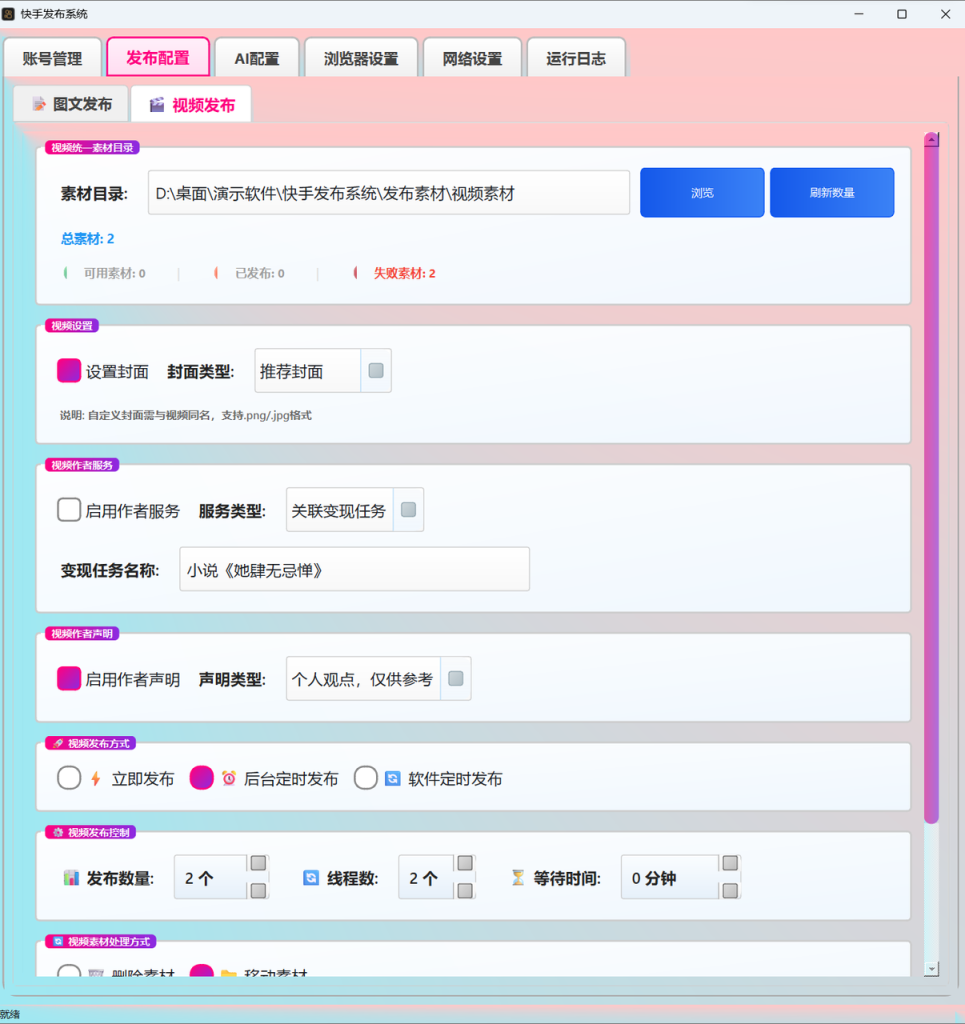Click the bar chart icon next to 发布数量

71,878
